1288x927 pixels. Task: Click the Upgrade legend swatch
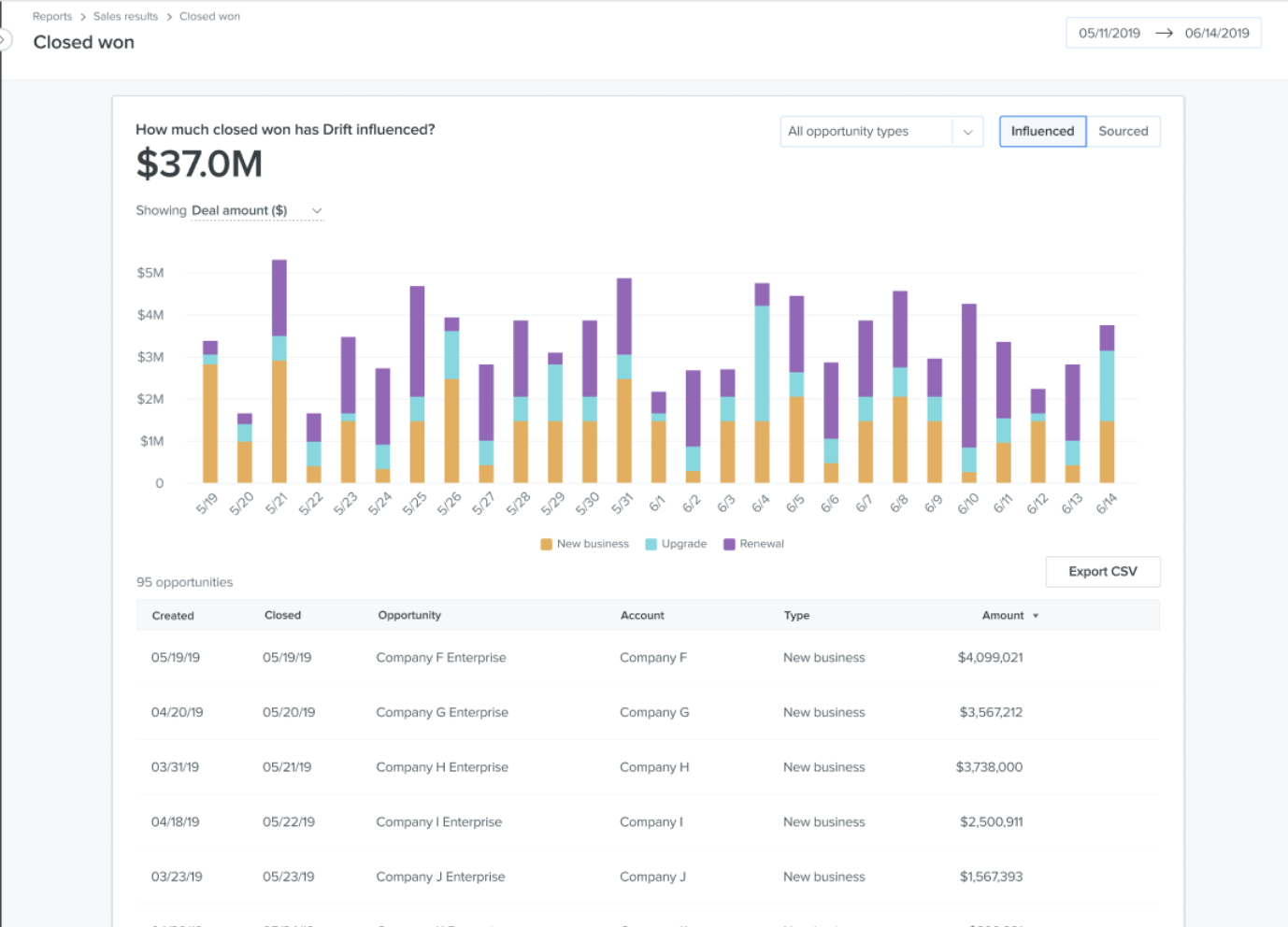tap(651, 544)
